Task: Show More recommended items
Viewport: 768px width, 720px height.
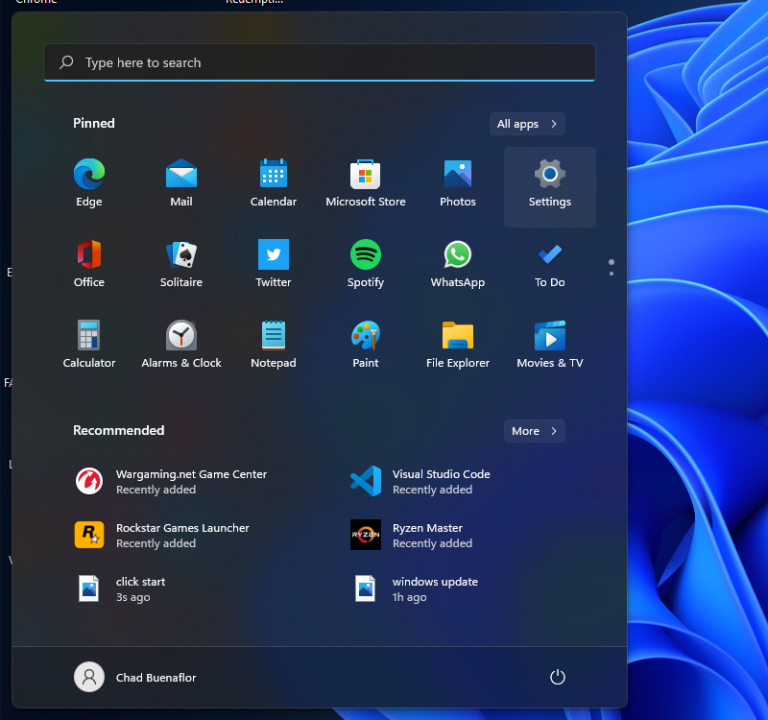Action: [x=534, y=431]
